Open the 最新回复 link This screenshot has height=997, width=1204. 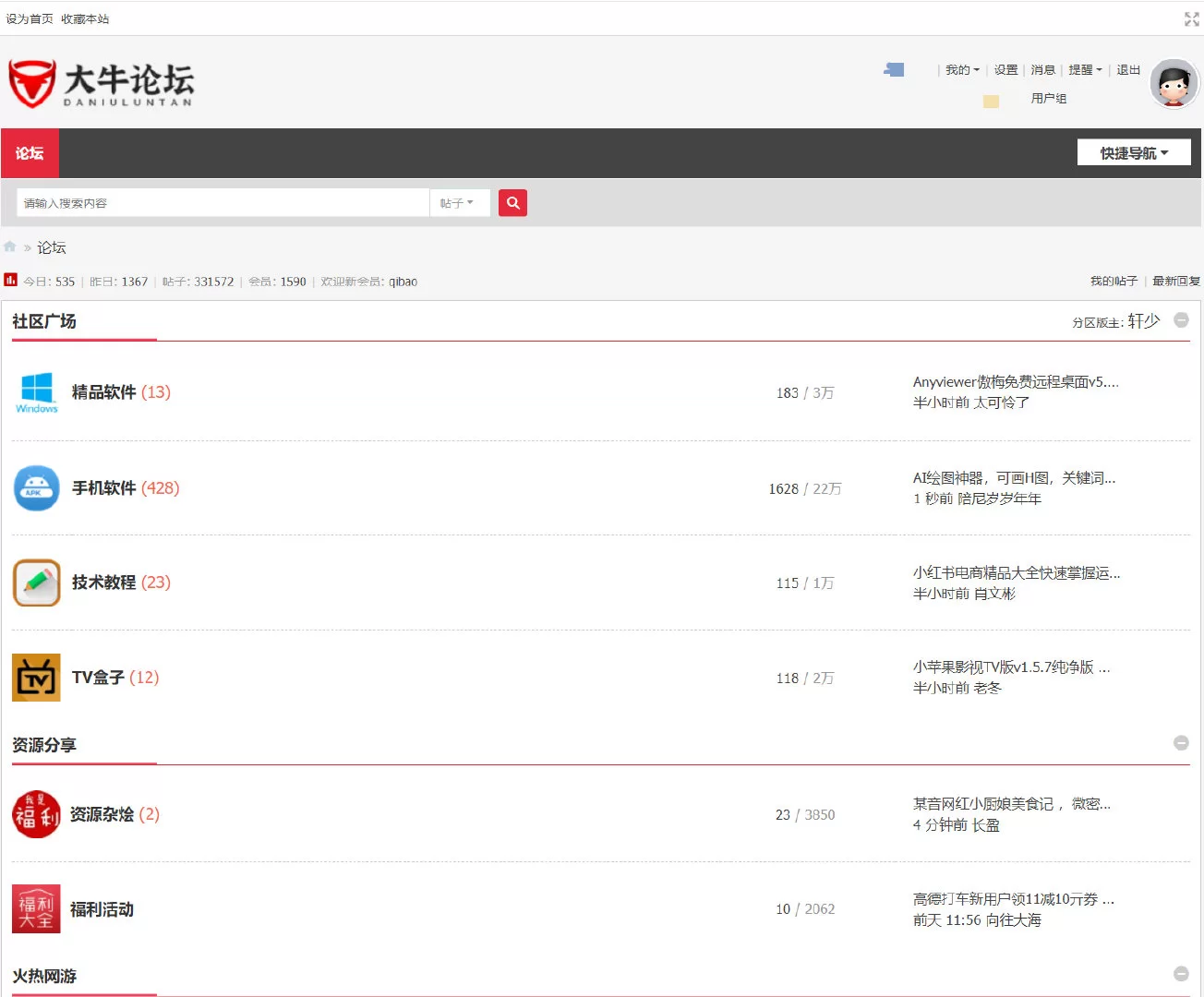coord(1175,281)
